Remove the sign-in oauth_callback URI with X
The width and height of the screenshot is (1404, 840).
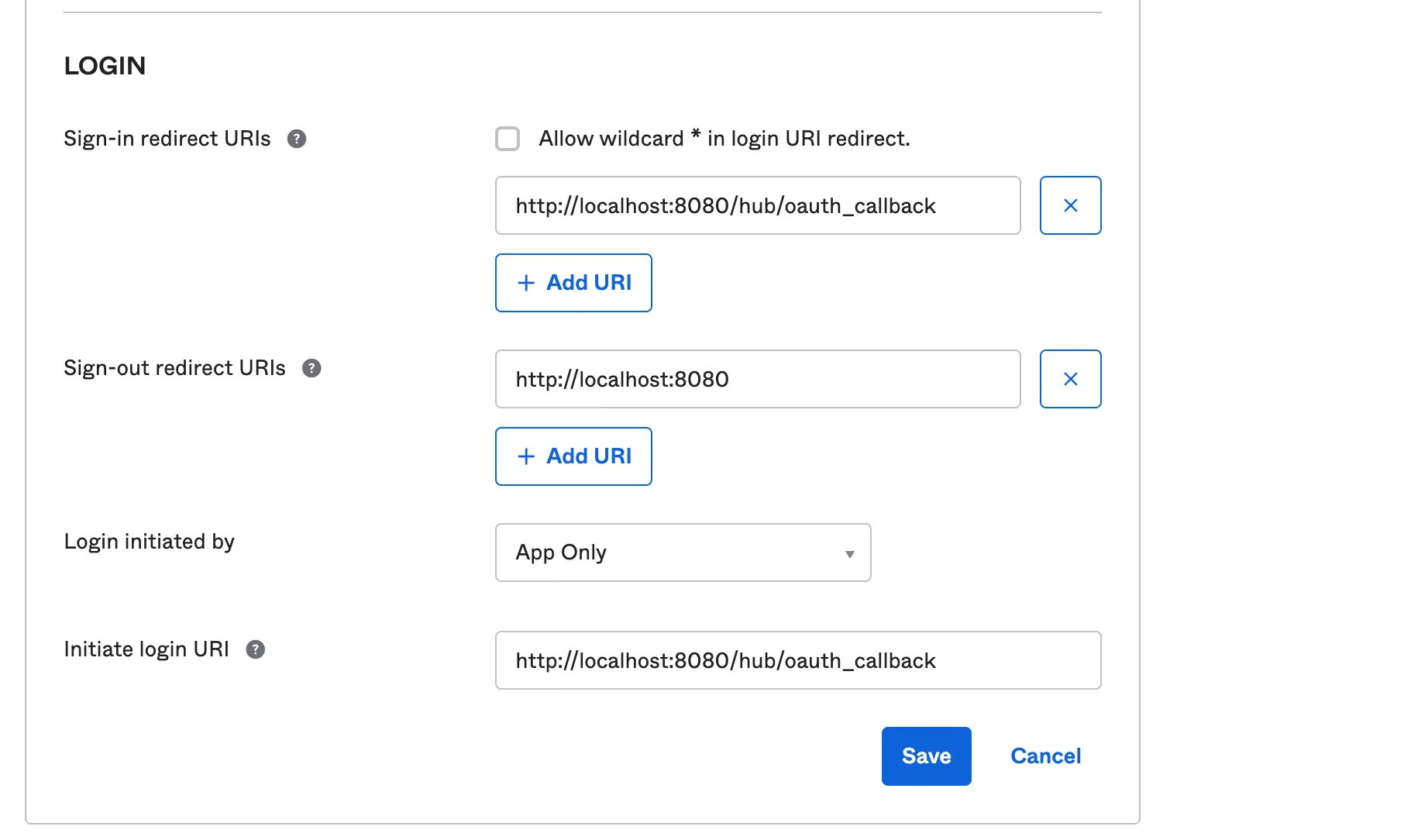(x=1070, y=205)
